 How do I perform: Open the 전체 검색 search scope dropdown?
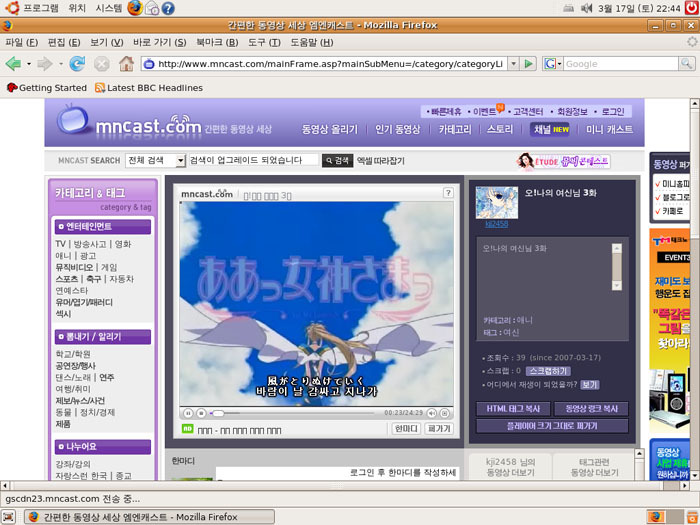click(x=156, y=160)
